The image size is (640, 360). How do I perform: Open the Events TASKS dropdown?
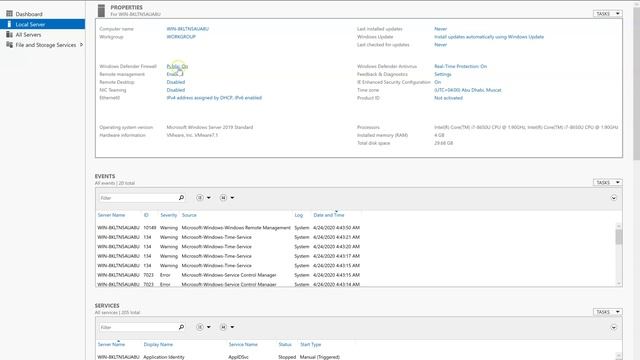(607, 182)
